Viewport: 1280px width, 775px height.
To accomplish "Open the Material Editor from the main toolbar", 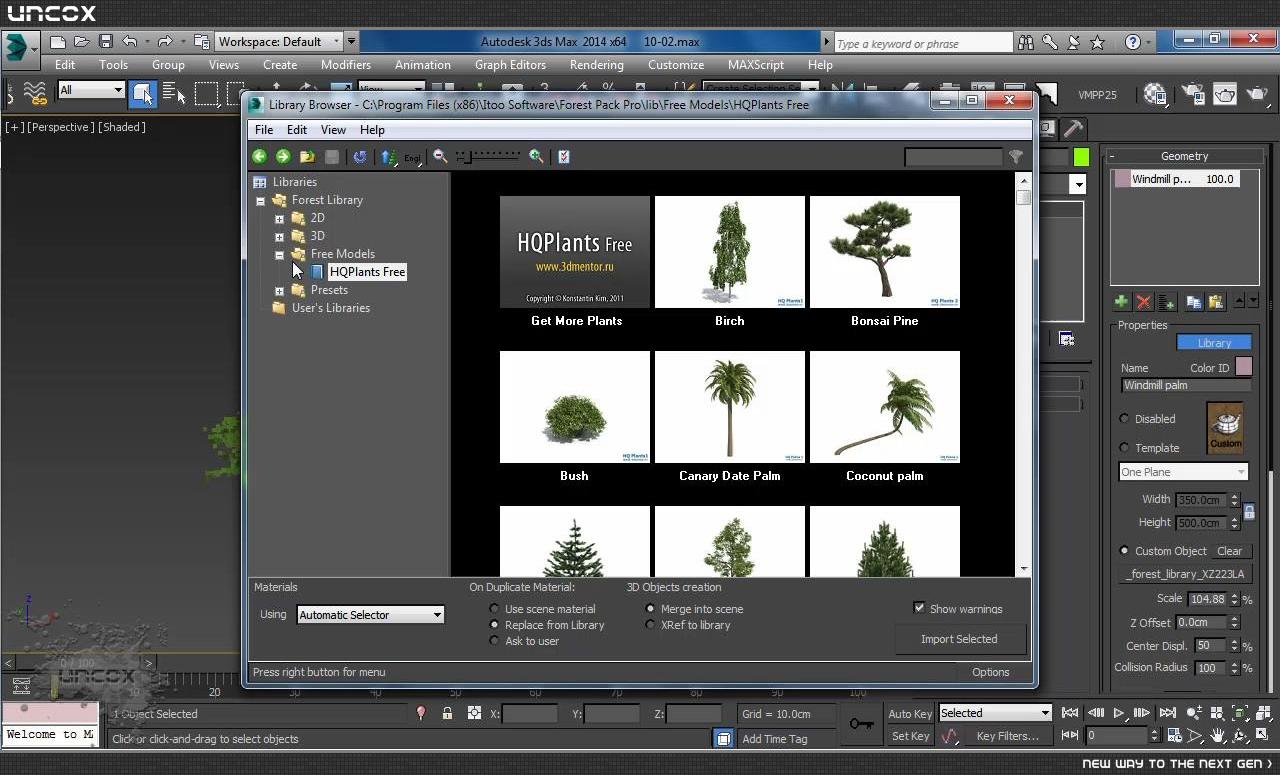I will pos(1155,94).
